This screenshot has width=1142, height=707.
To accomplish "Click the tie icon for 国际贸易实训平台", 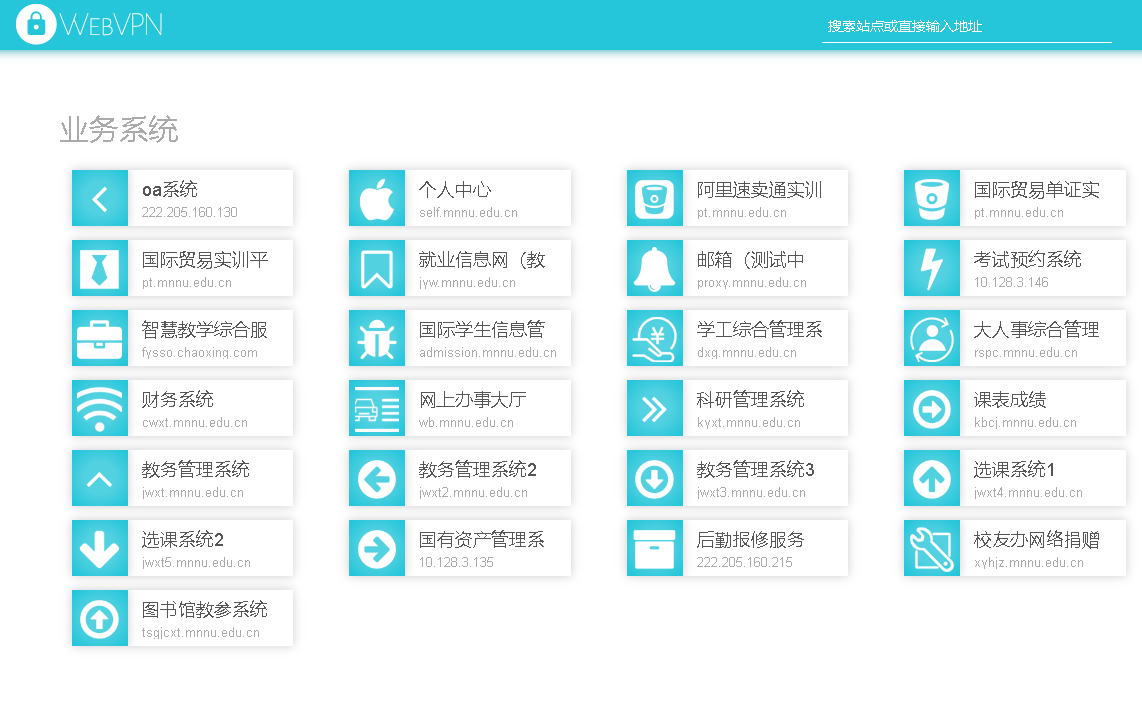I will pos(100,269).
